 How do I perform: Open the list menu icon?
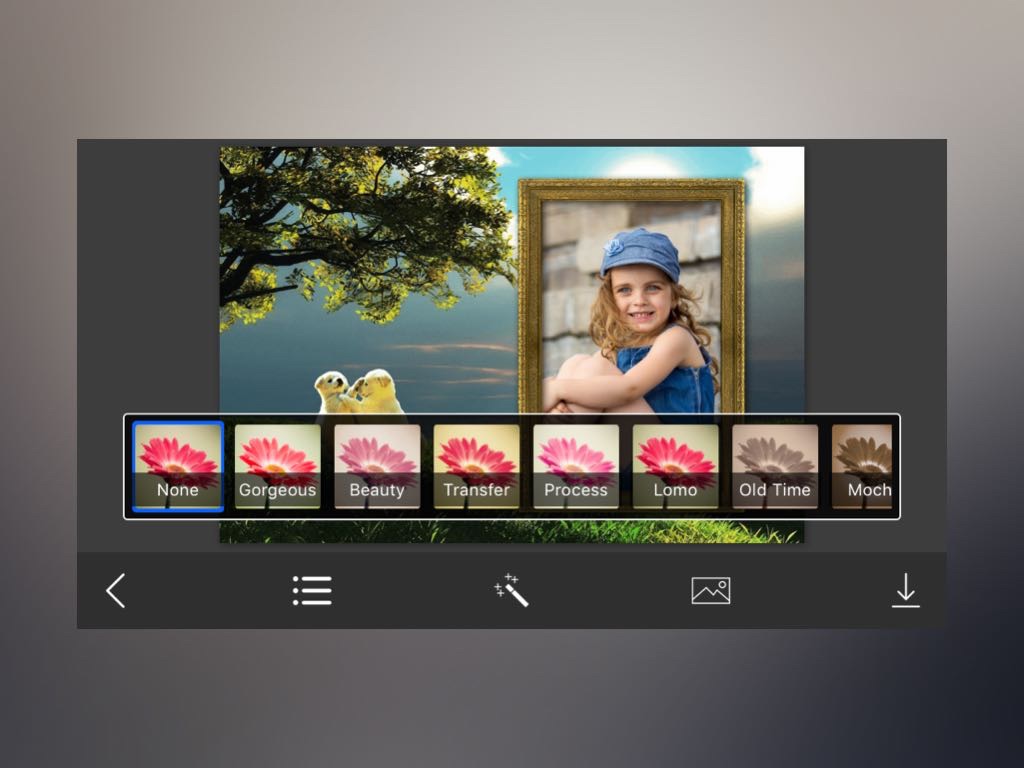click(x=312, y=591)
